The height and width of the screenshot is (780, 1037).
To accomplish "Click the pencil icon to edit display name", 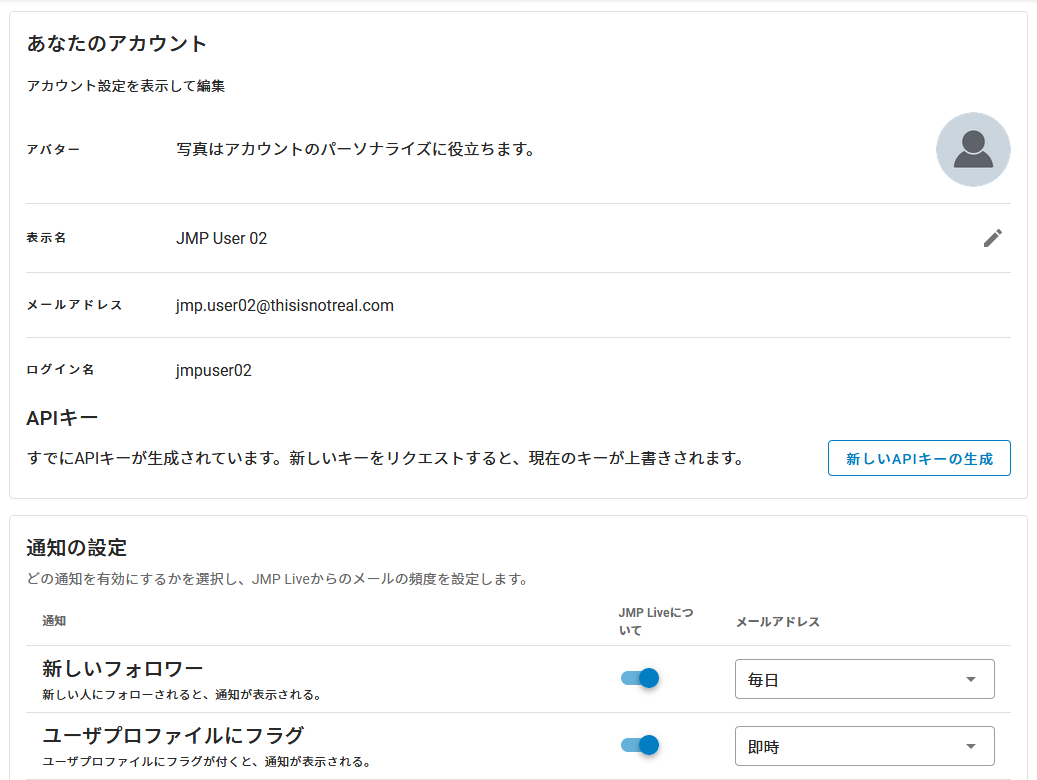I will 992,238.
